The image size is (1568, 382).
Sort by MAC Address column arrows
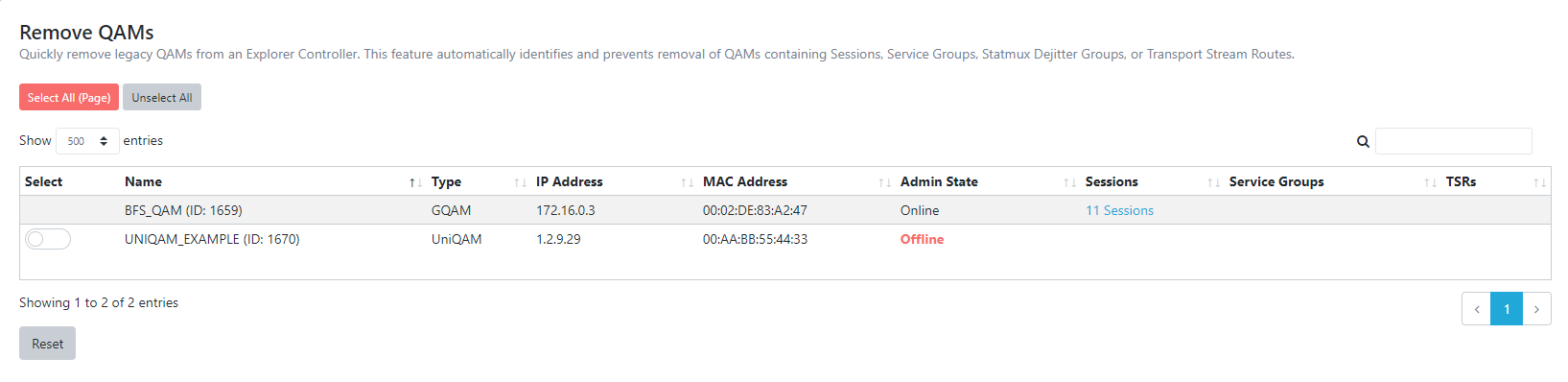(x=884, y=182)
